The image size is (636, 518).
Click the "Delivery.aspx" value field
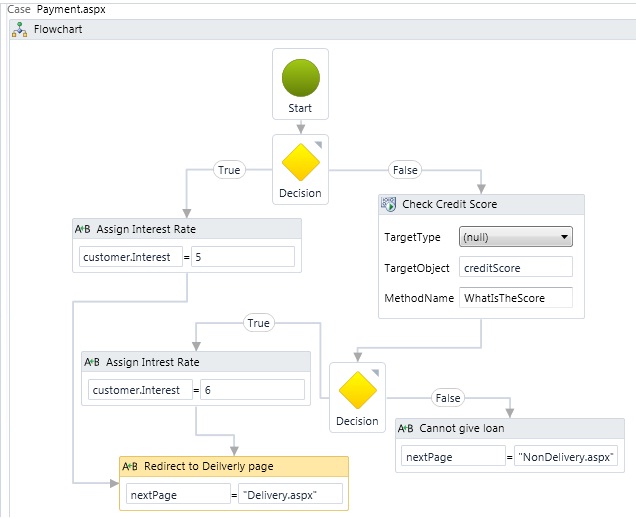pyautogui.click(x=291, y=494)
